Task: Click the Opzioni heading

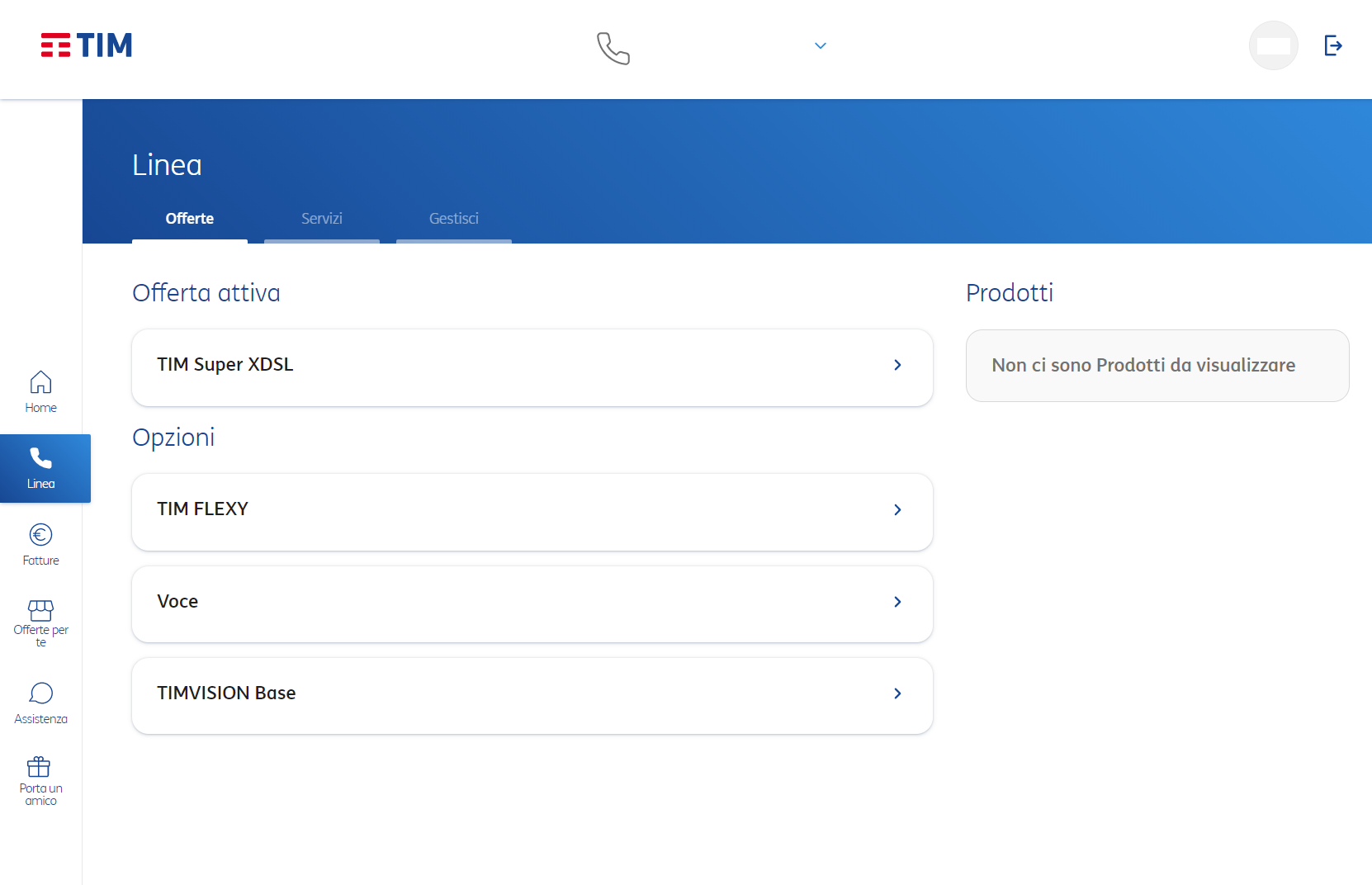Action: (x=173, y=438)
